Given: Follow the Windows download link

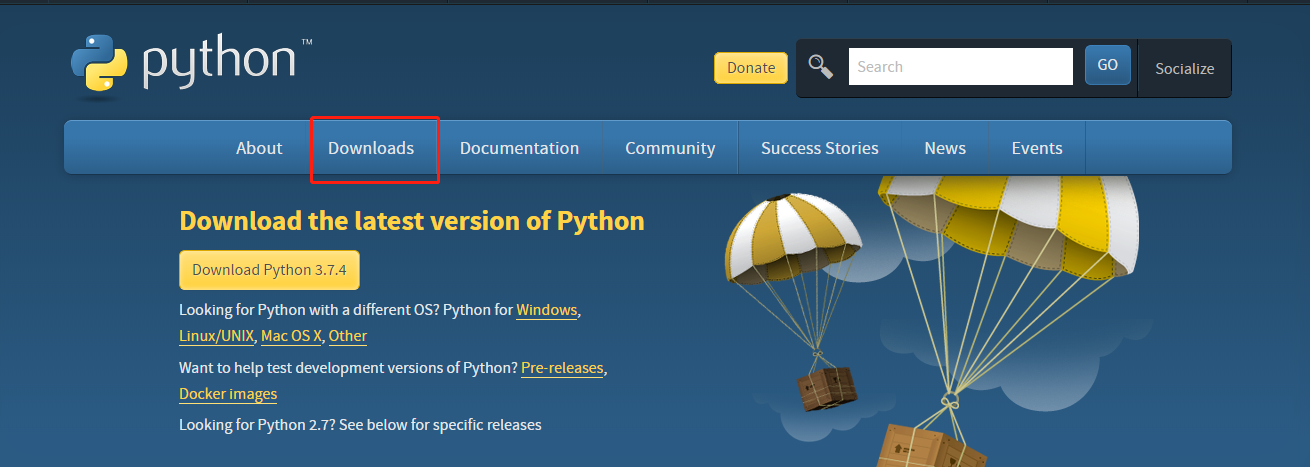Looking at the screenshot, I should [547, 310].
